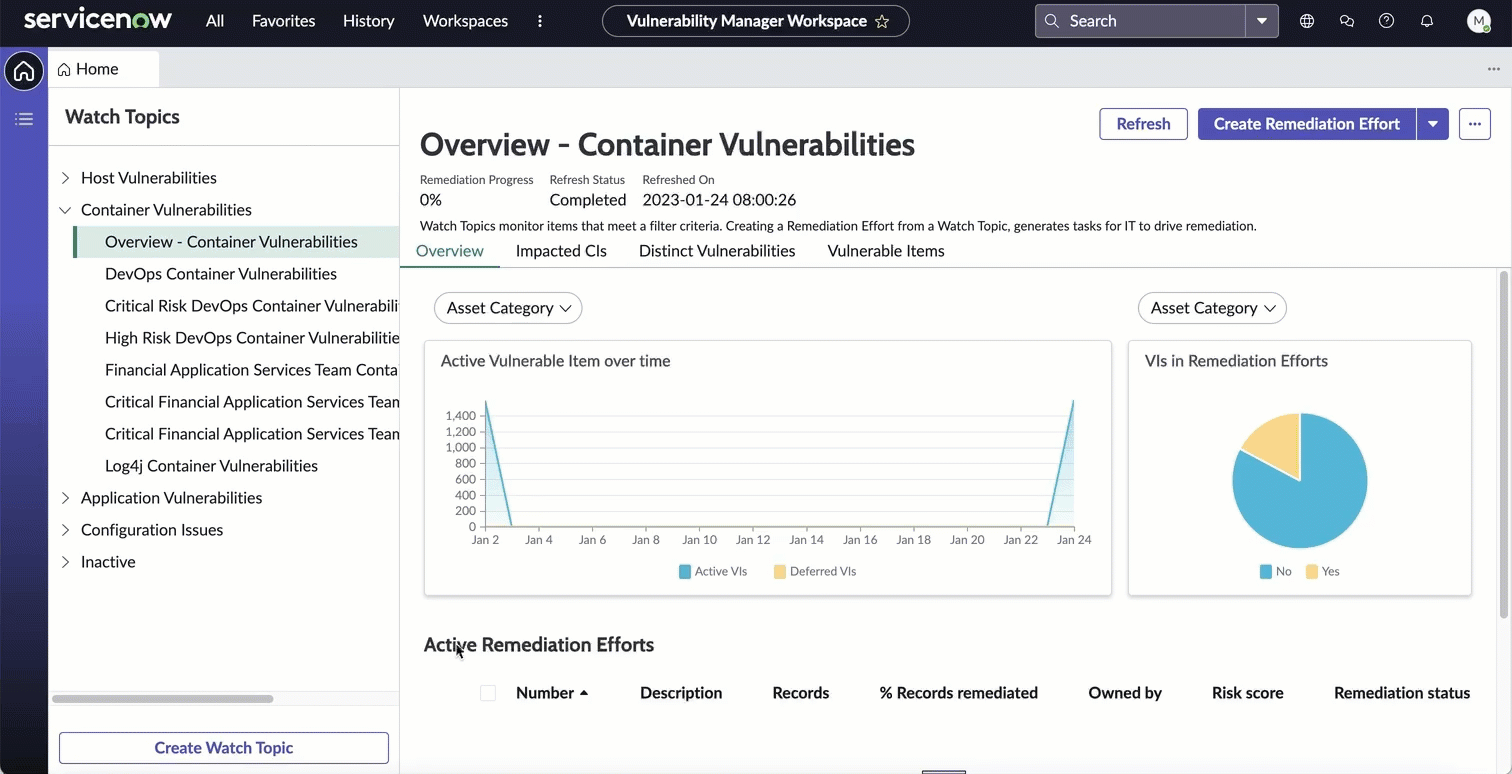Sort by the Remediation status column header
Screen dimensions: 1512x774
click(1402, 693)
